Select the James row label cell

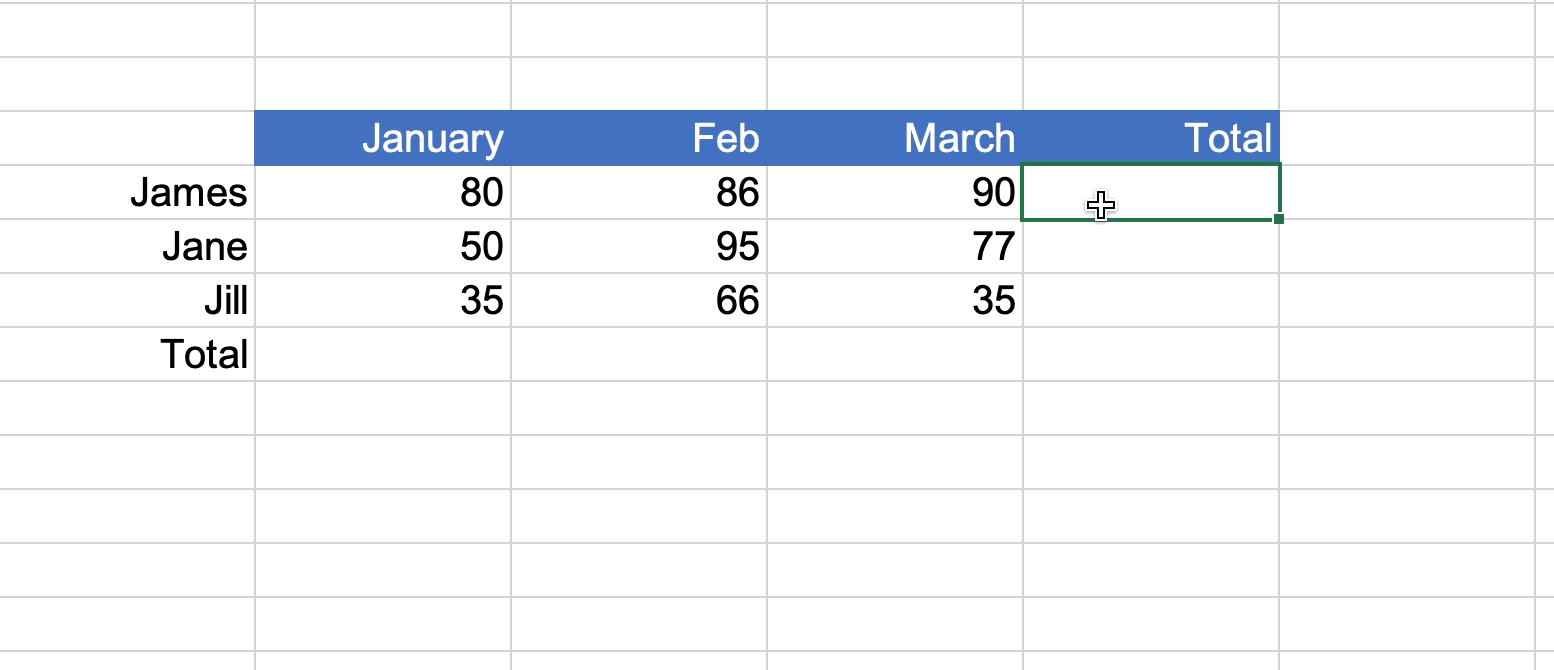coord(128,192)
